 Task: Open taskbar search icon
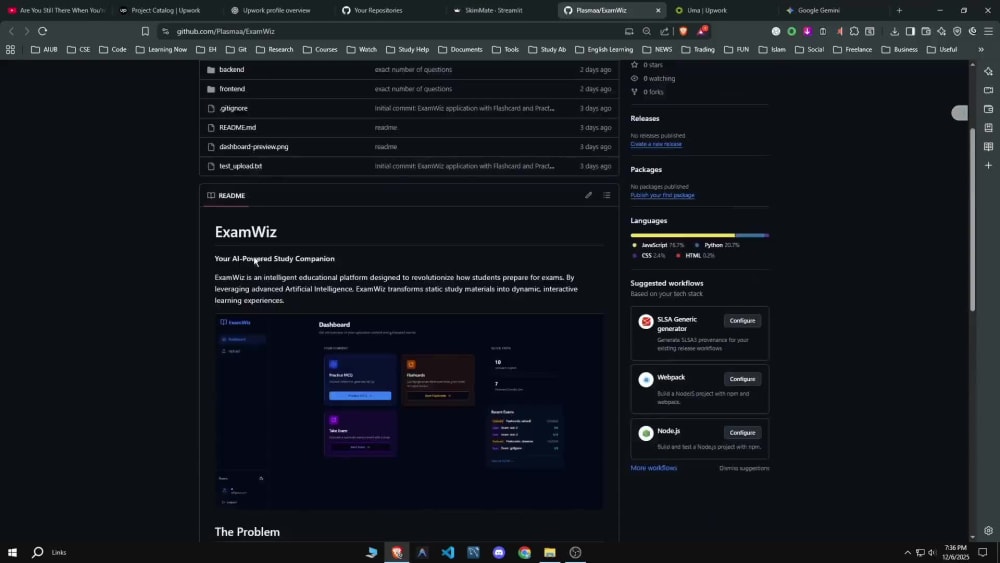coord(38,553)
